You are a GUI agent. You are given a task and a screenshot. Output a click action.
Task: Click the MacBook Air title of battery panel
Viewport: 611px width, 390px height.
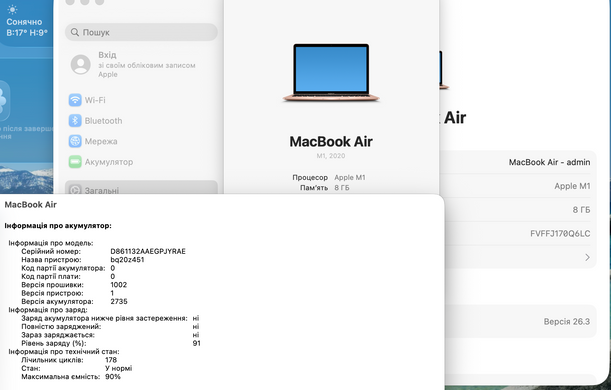pos(31,205)
